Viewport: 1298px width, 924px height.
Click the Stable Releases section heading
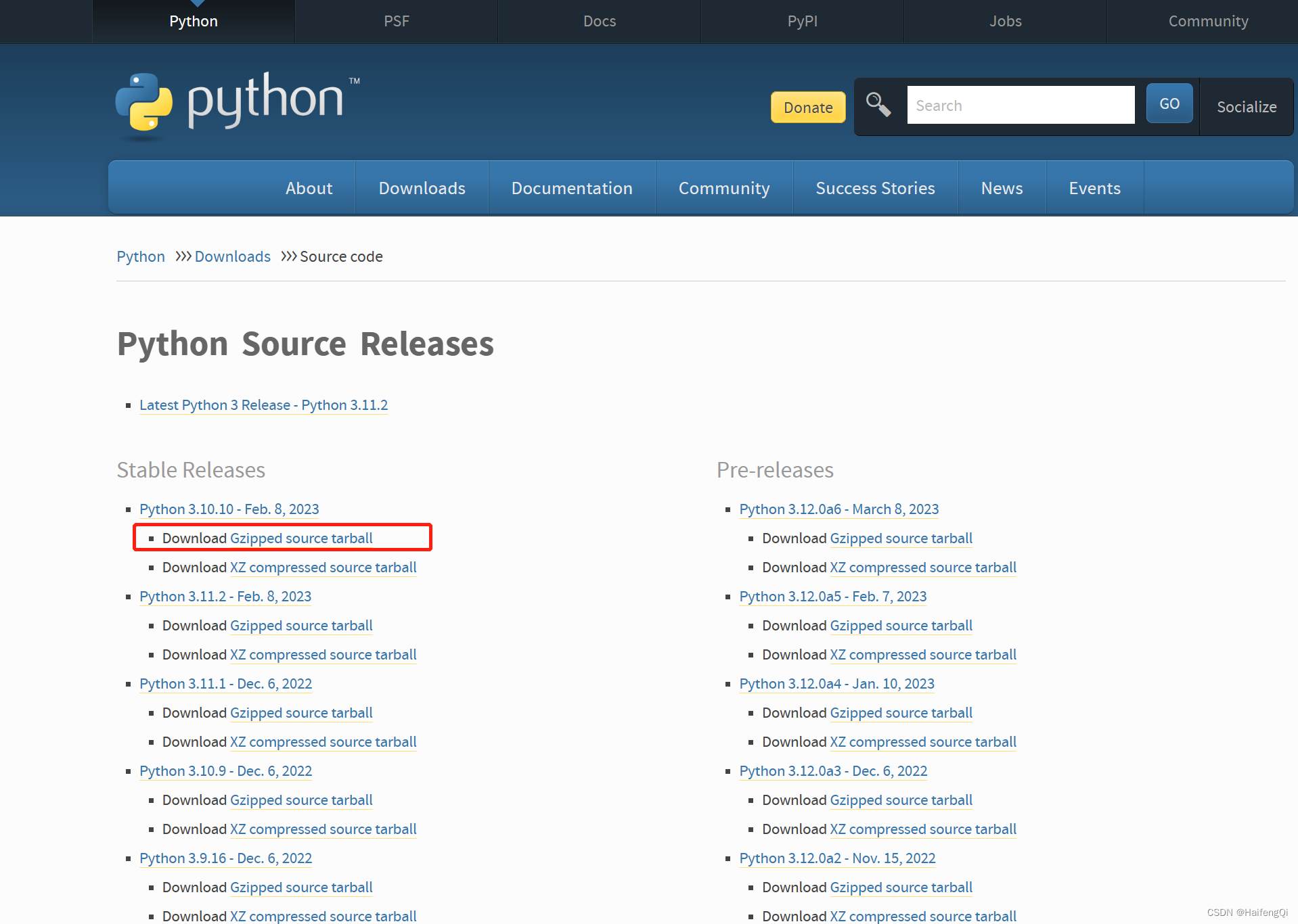191,470
